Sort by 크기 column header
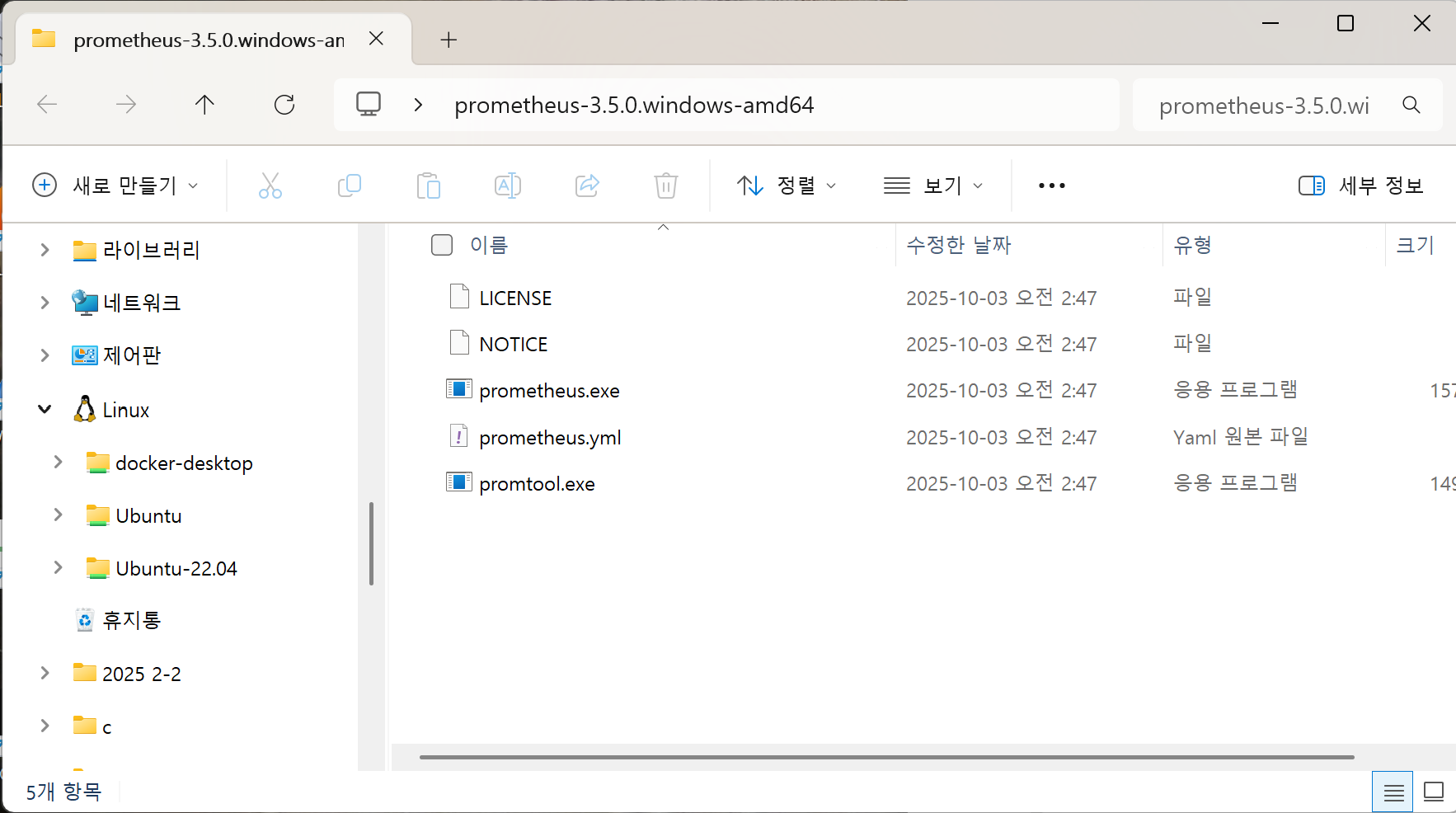 pyautogui.click(x=1415, y=245)
